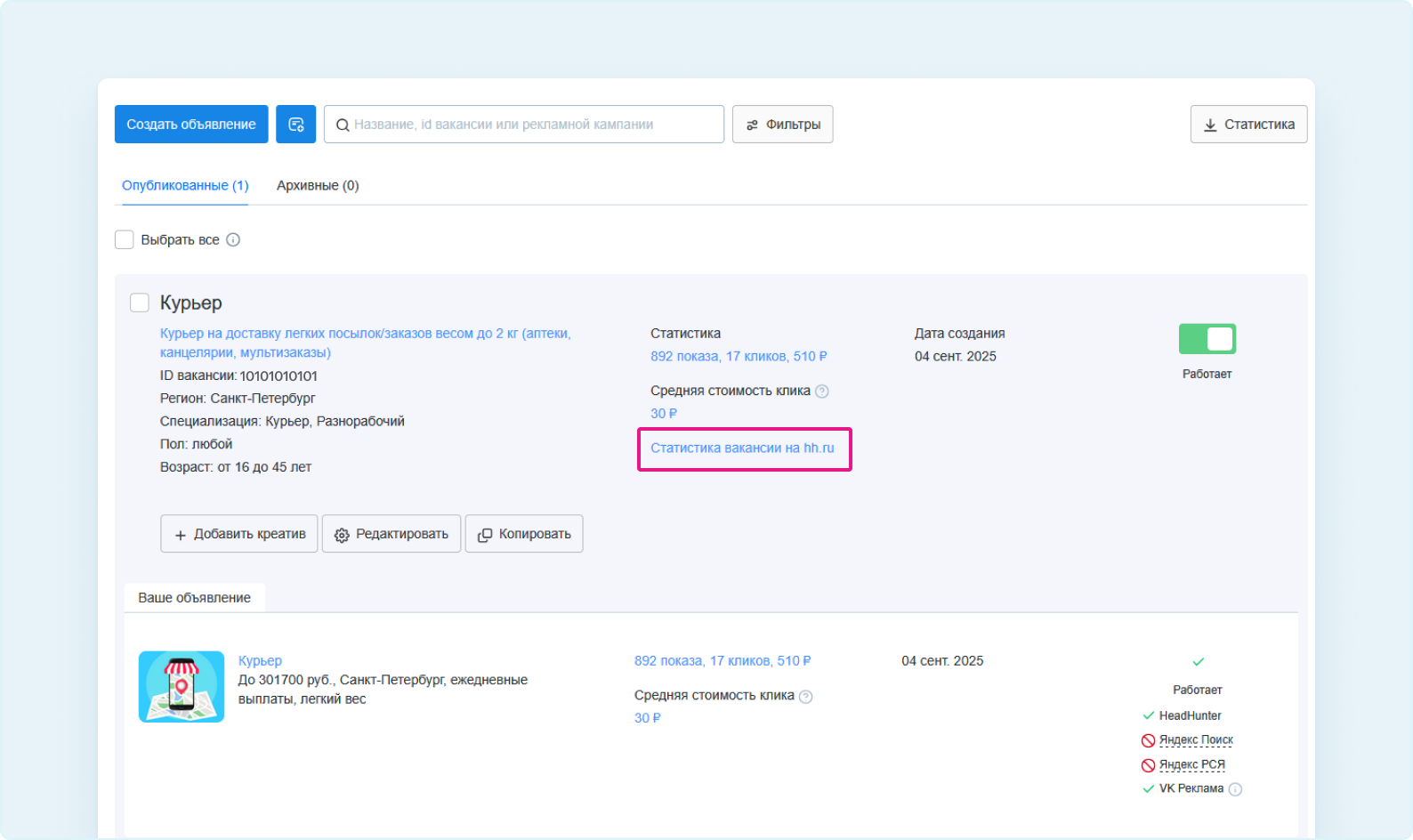Click help icon beside first Средняя стоимость клика
The width and height of the screenshot is (1413, 840).
pyautogui.click(x=822, y=392)
